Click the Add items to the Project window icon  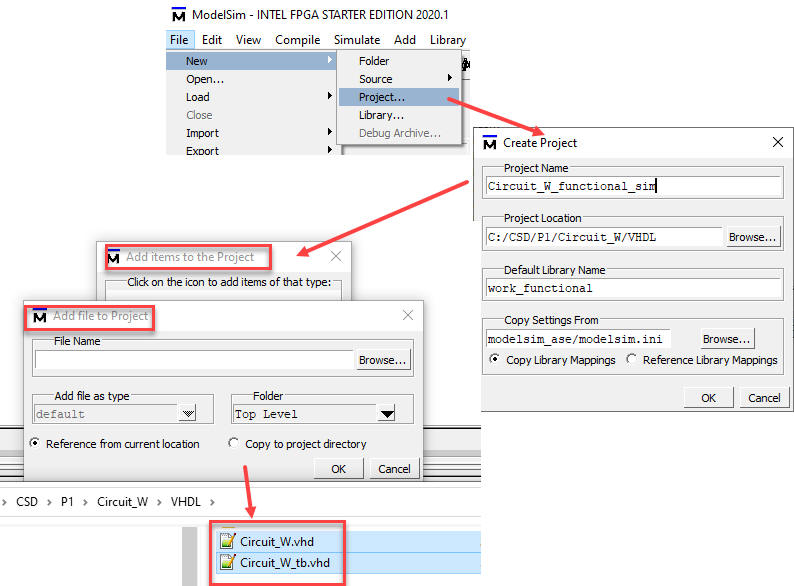[114, 257]
